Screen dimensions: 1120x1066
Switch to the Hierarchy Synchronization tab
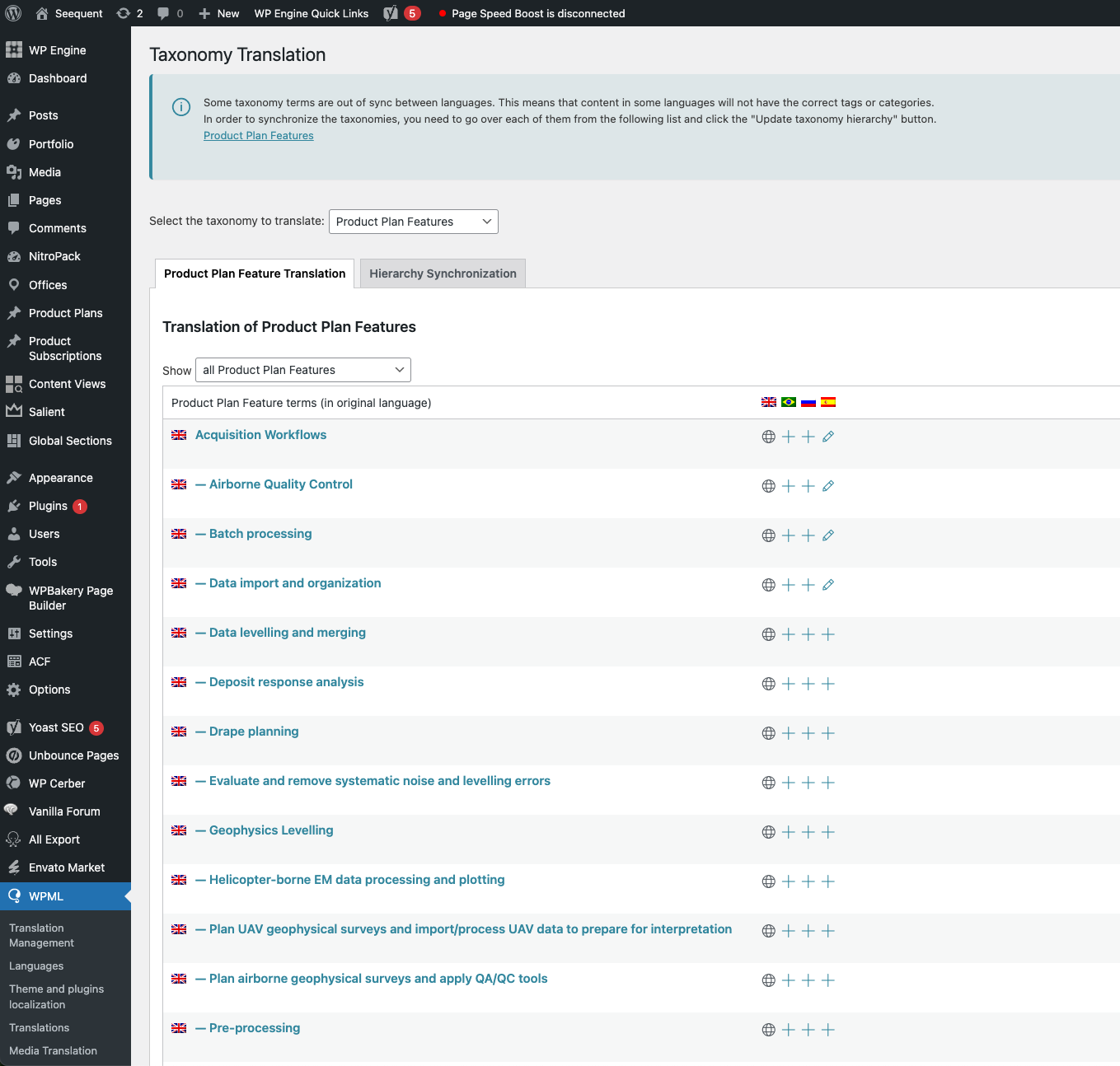pos(443,274)
